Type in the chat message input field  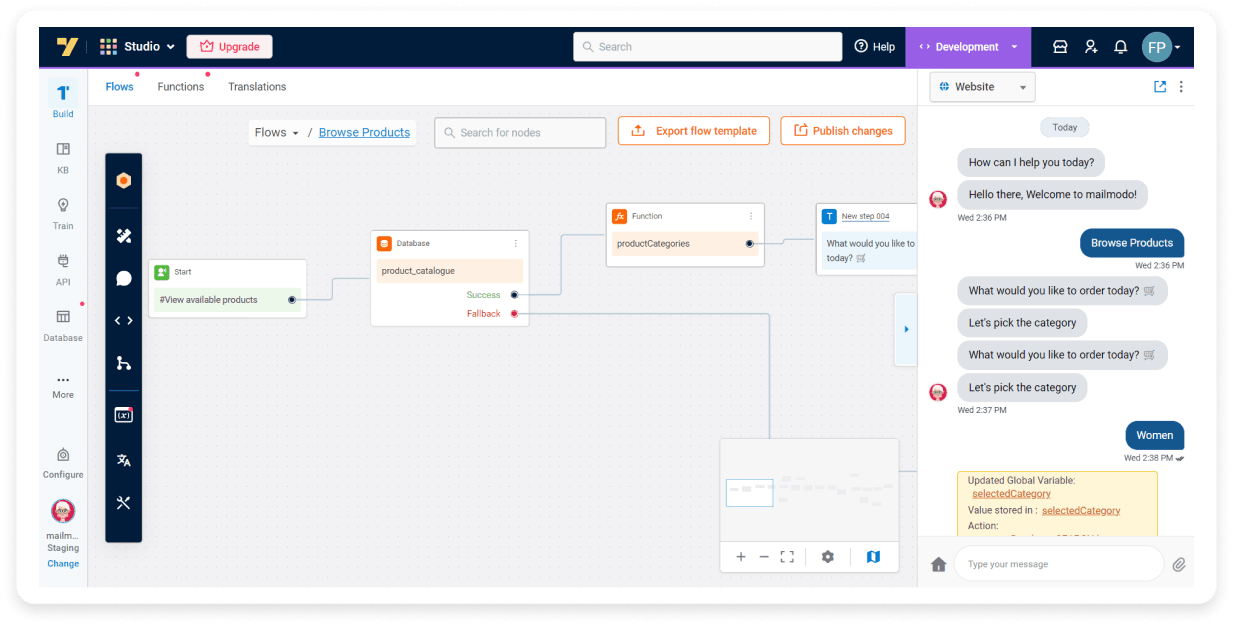(1058, 563)
